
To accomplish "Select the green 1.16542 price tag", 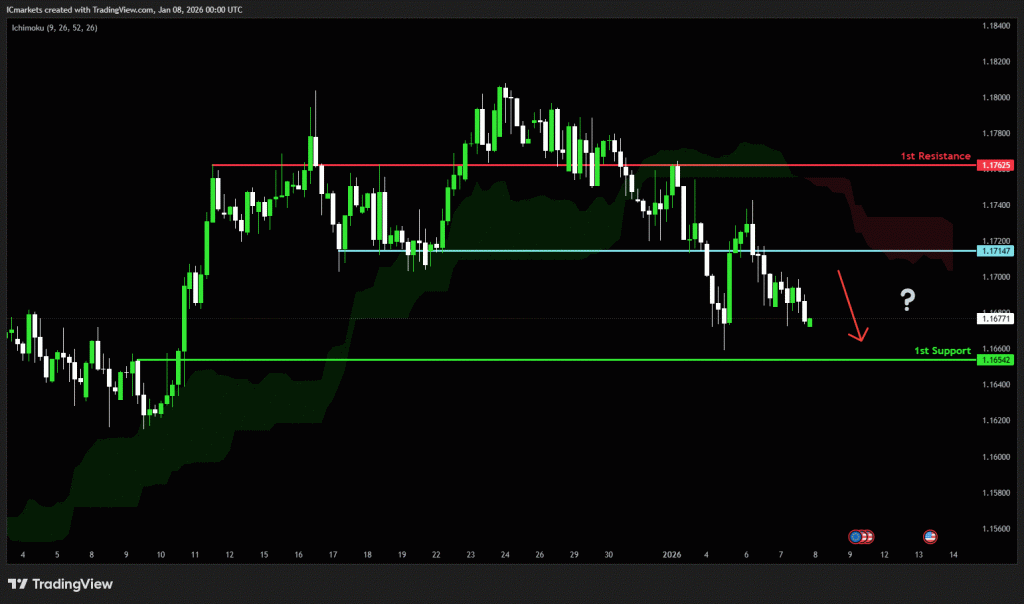I will pos(996,359).
